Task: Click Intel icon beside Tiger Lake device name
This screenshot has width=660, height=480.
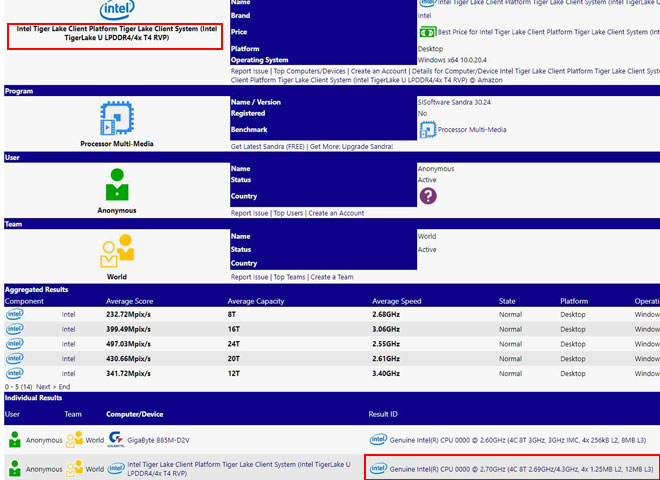Action: [116, 469]
